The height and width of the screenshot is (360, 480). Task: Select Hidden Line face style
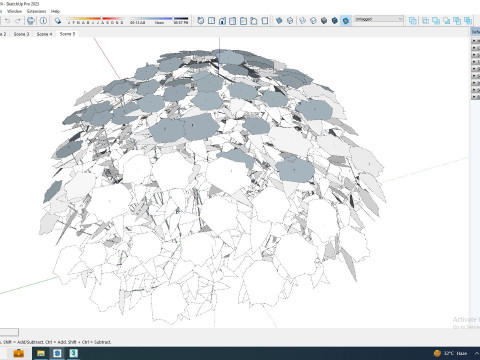pyautogui.click(x=313, y=21)
